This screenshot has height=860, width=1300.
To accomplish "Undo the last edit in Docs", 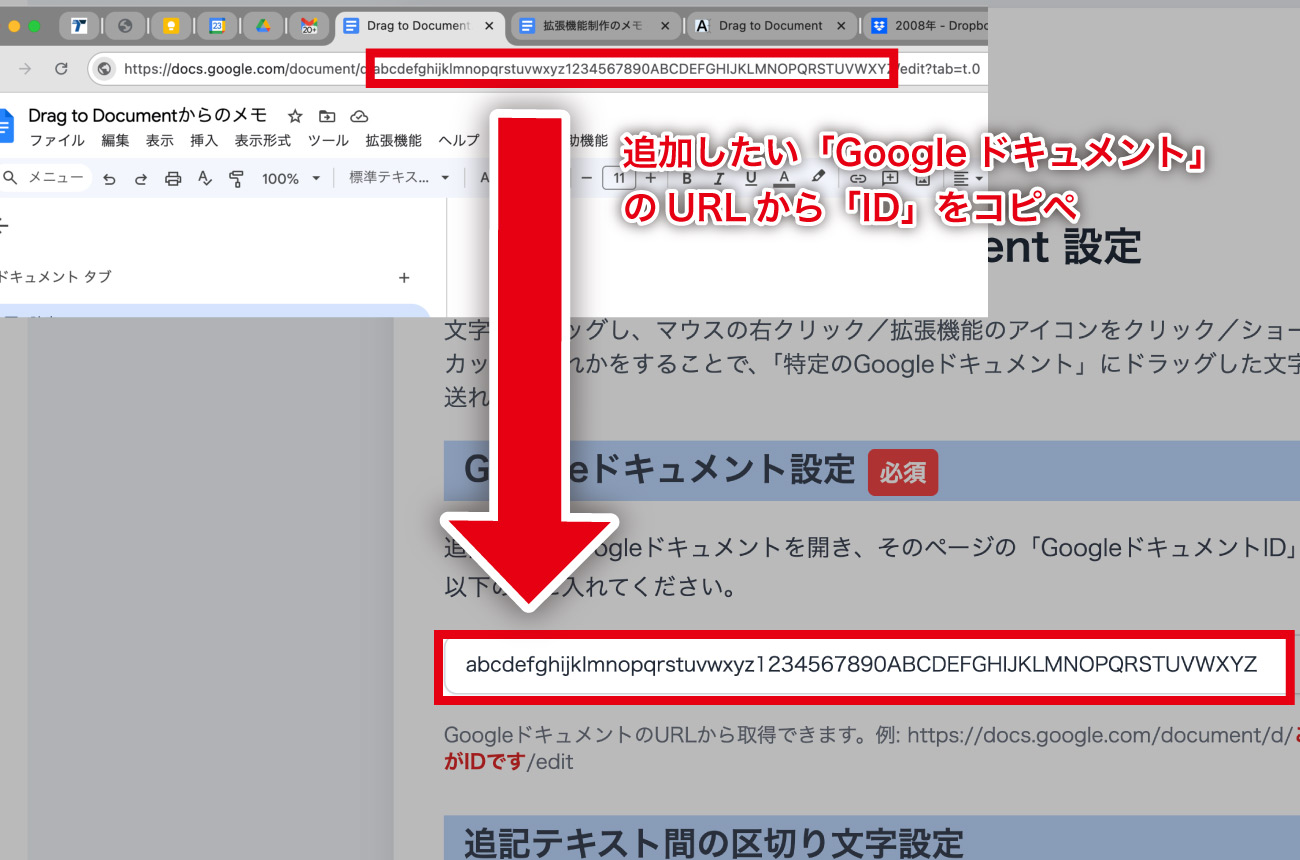I will tap(109, 179).
